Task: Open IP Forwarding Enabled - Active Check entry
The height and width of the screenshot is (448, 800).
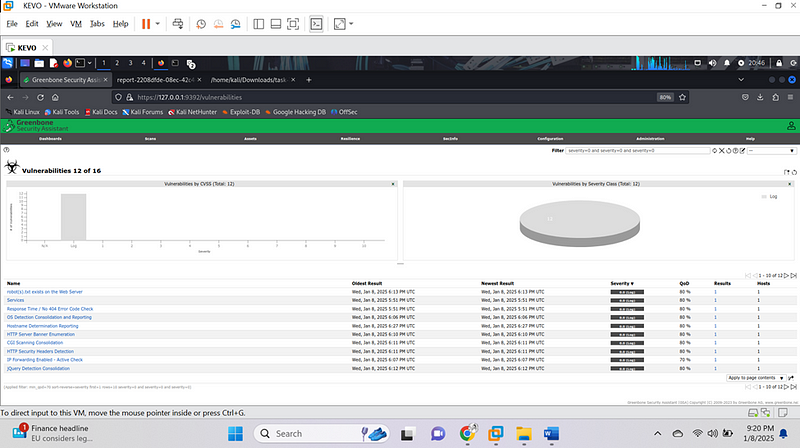Action: (x=44, y=360)
